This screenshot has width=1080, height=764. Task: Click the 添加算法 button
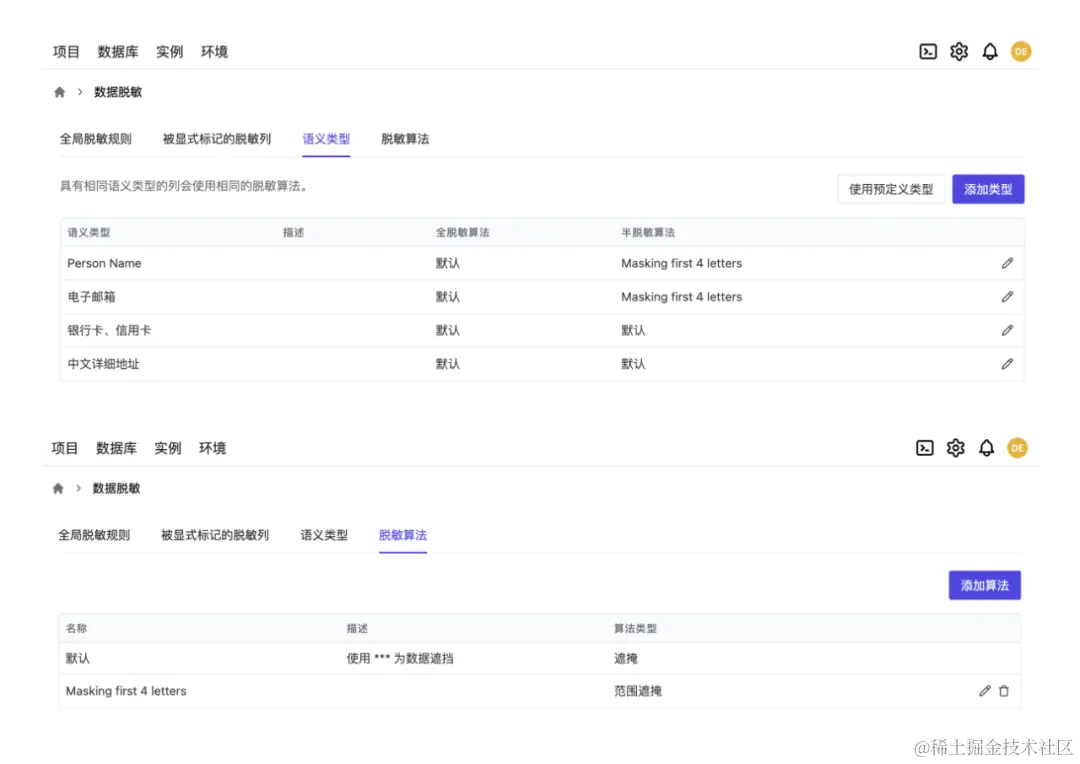point(984,585)
